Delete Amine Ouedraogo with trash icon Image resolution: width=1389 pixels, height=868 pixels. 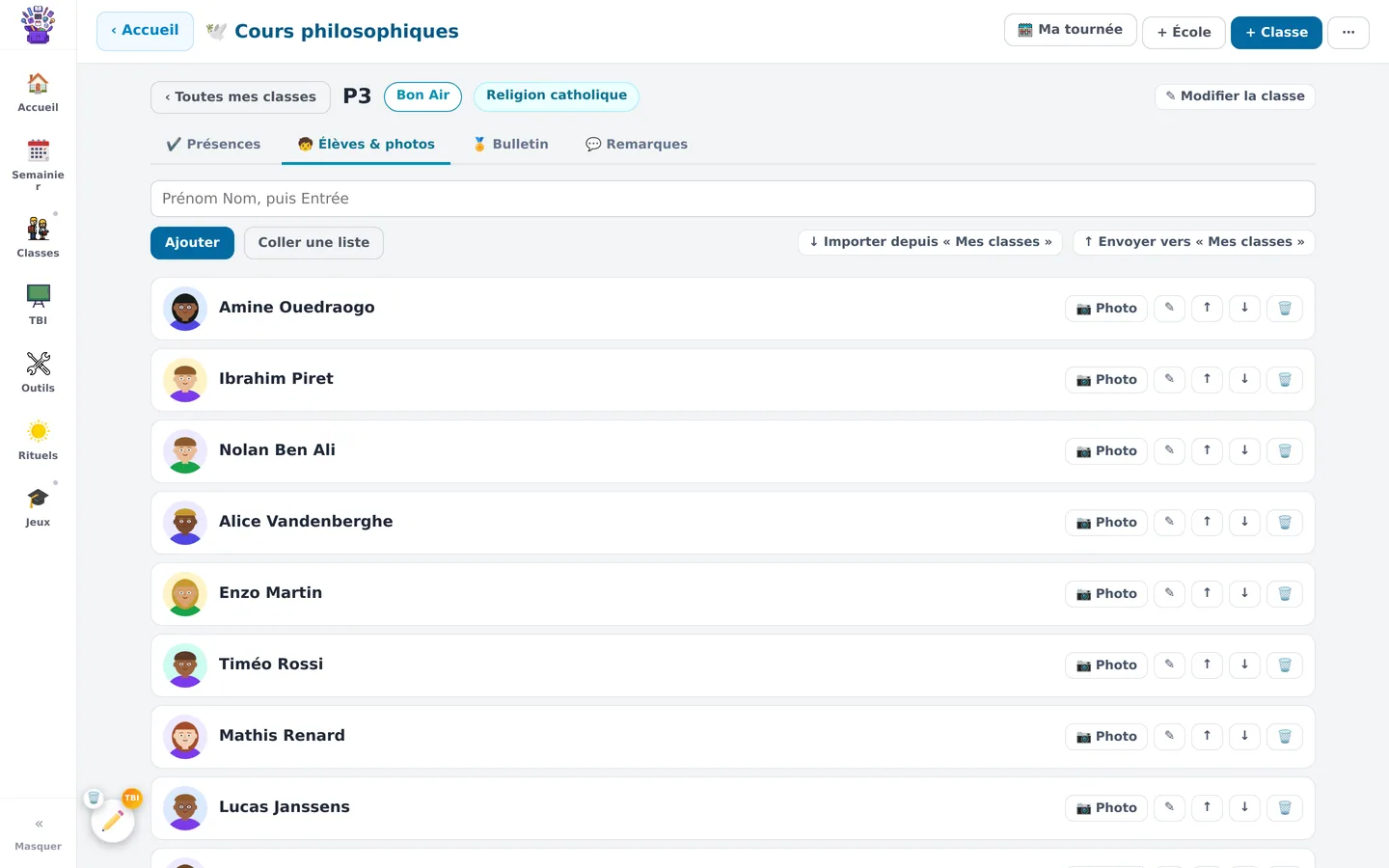tap(1284, 309)
